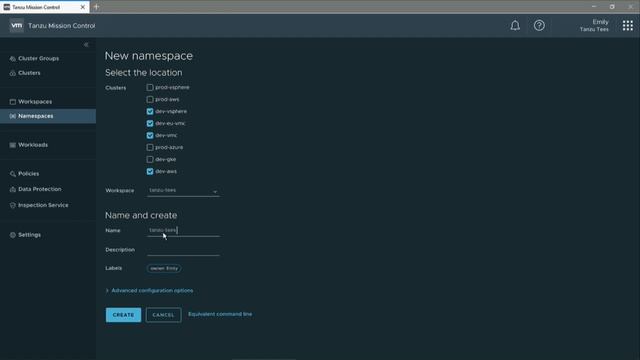
Task: Click the dev-gke cluster label
Action: pos(166,160)
